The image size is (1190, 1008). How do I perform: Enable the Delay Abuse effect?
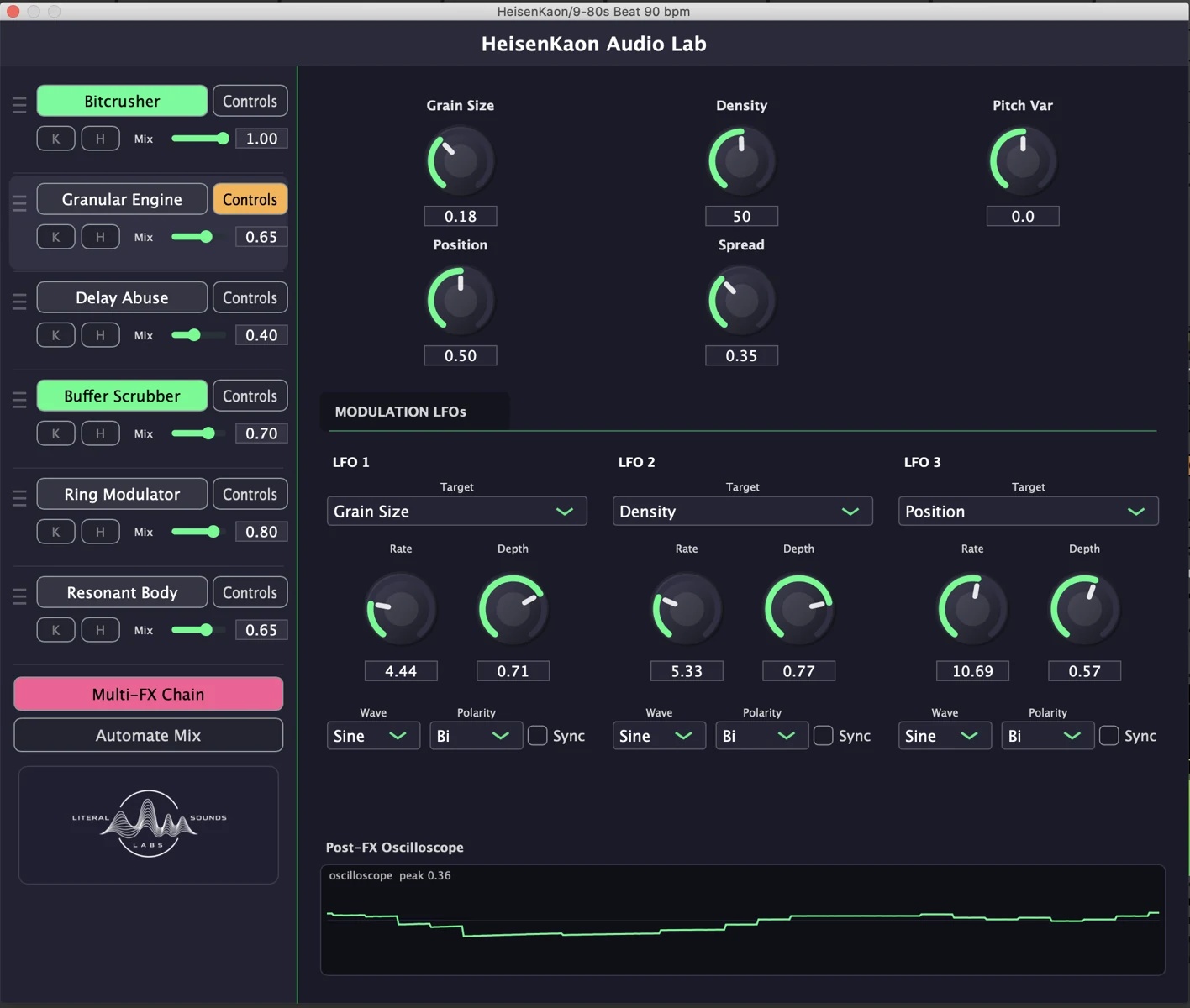pos(122,297)
